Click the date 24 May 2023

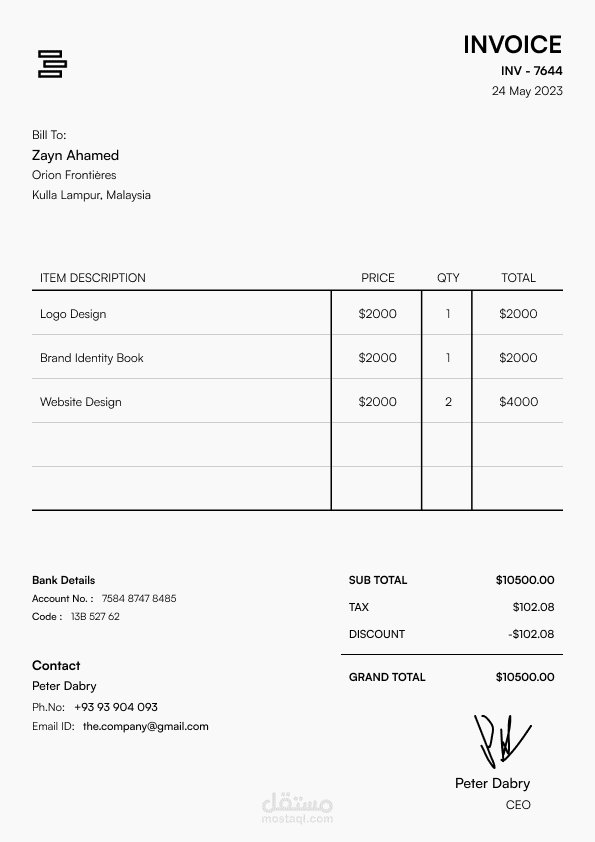click(527, 91)
